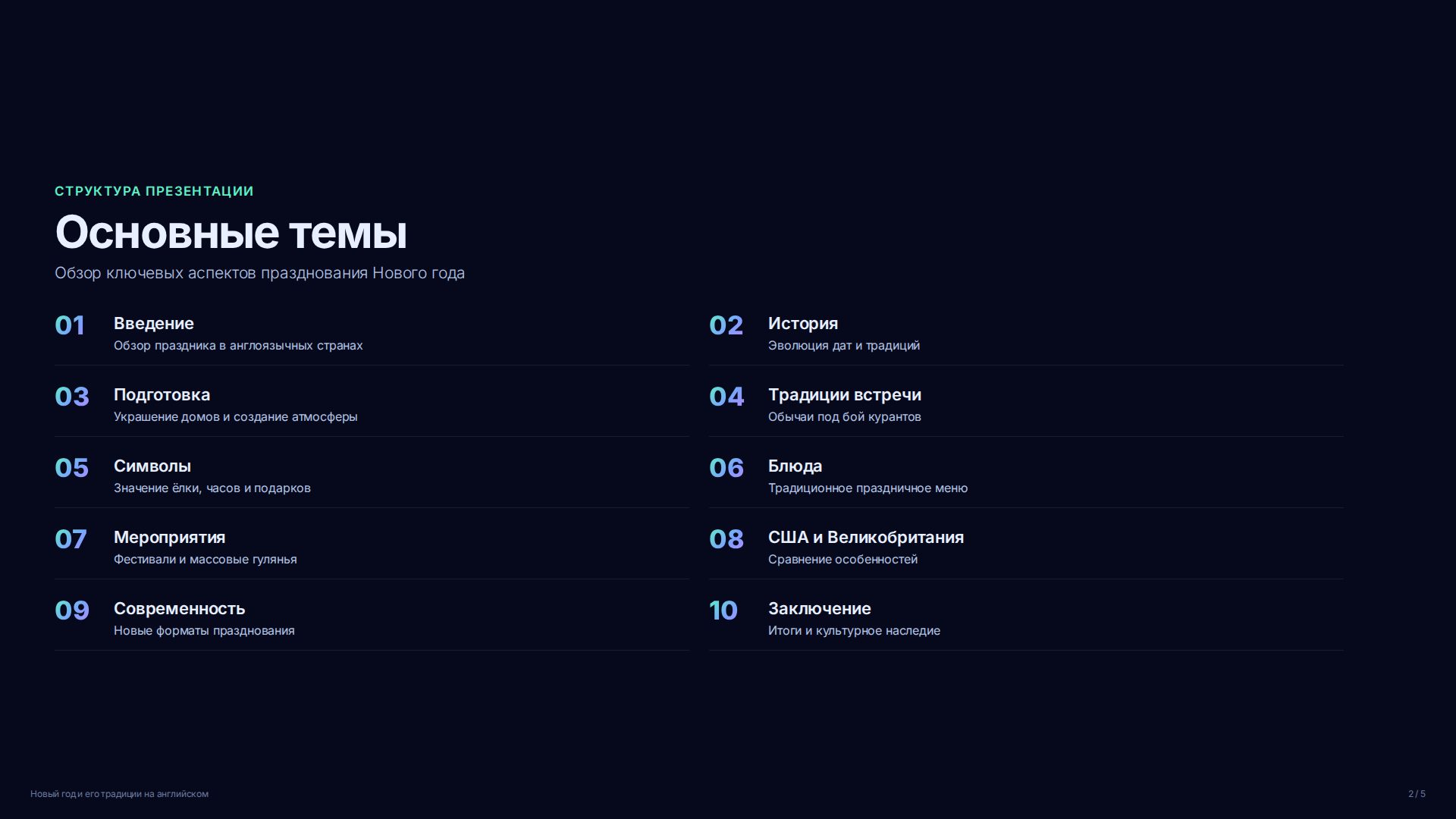Click the number 01
The width and height of the screenshot is (1456, 819).
click(x=70, y=325)
